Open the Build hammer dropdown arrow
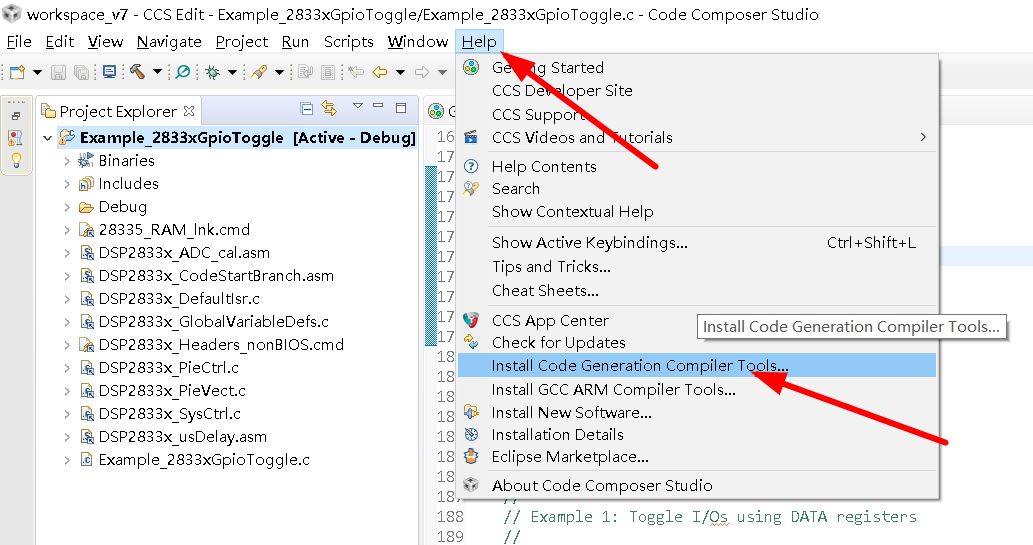Screen dimensions: 1033x545 pos(157,72)
